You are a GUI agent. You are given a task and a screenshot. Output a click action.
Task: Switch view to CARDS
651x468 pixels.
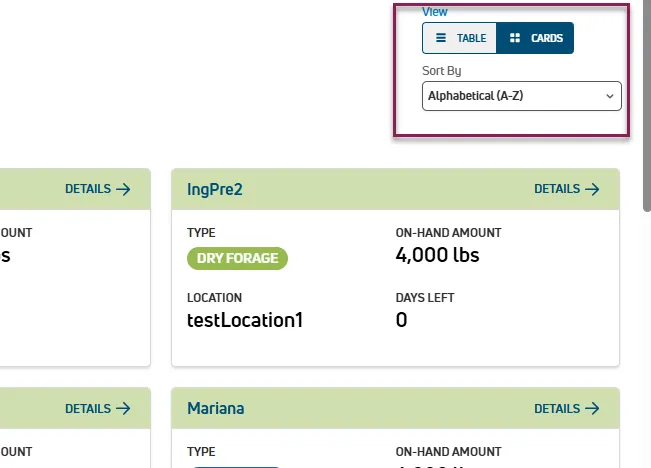(535, 38)
